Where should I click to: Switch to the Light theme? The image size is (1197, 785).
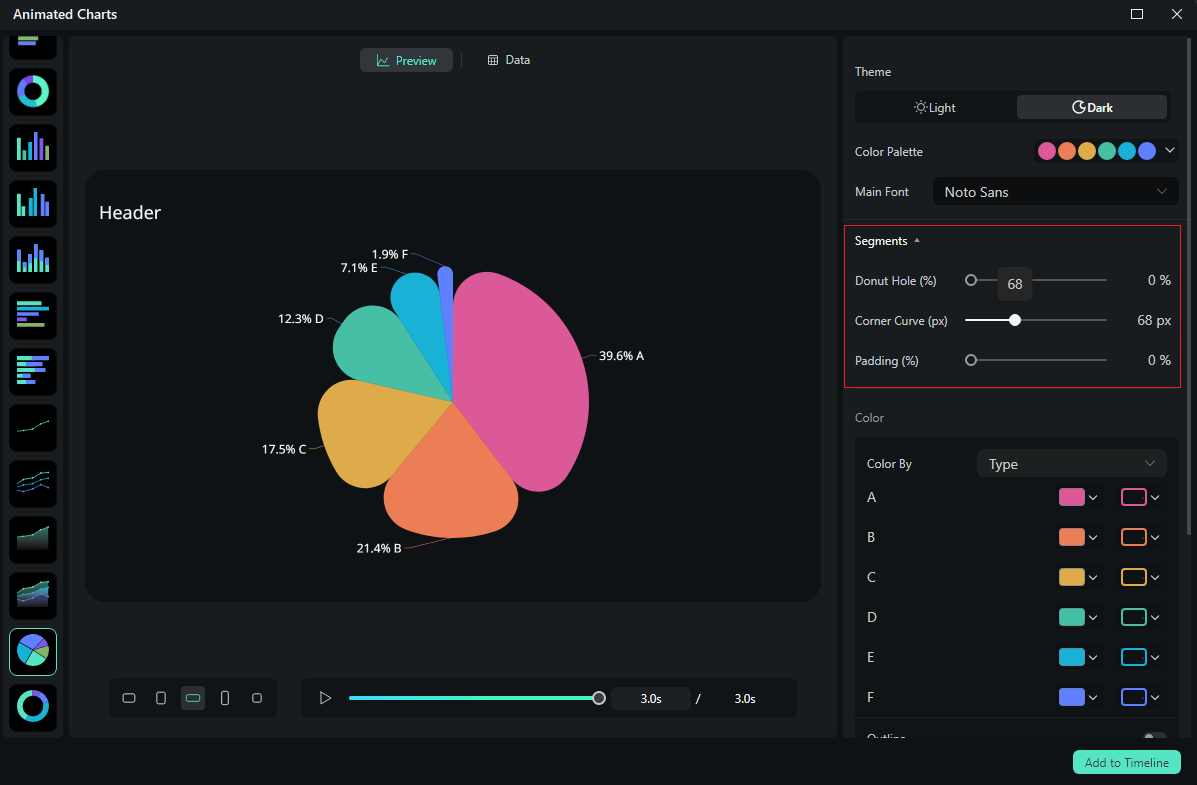(x=934, y=107)
